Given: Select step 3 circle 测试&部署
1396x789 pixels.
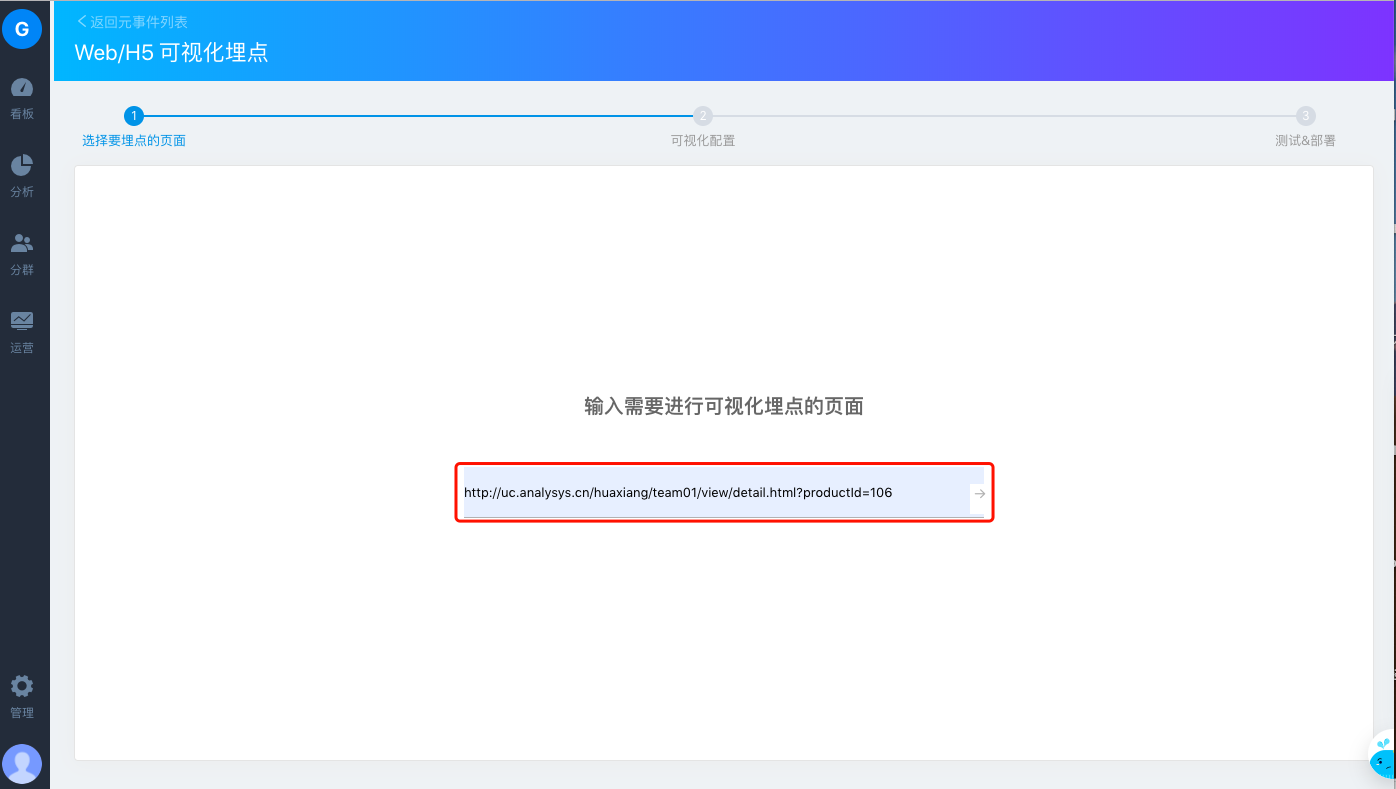Looking at the screenshot, I should pyautogui.click(x=1305, y=116).
